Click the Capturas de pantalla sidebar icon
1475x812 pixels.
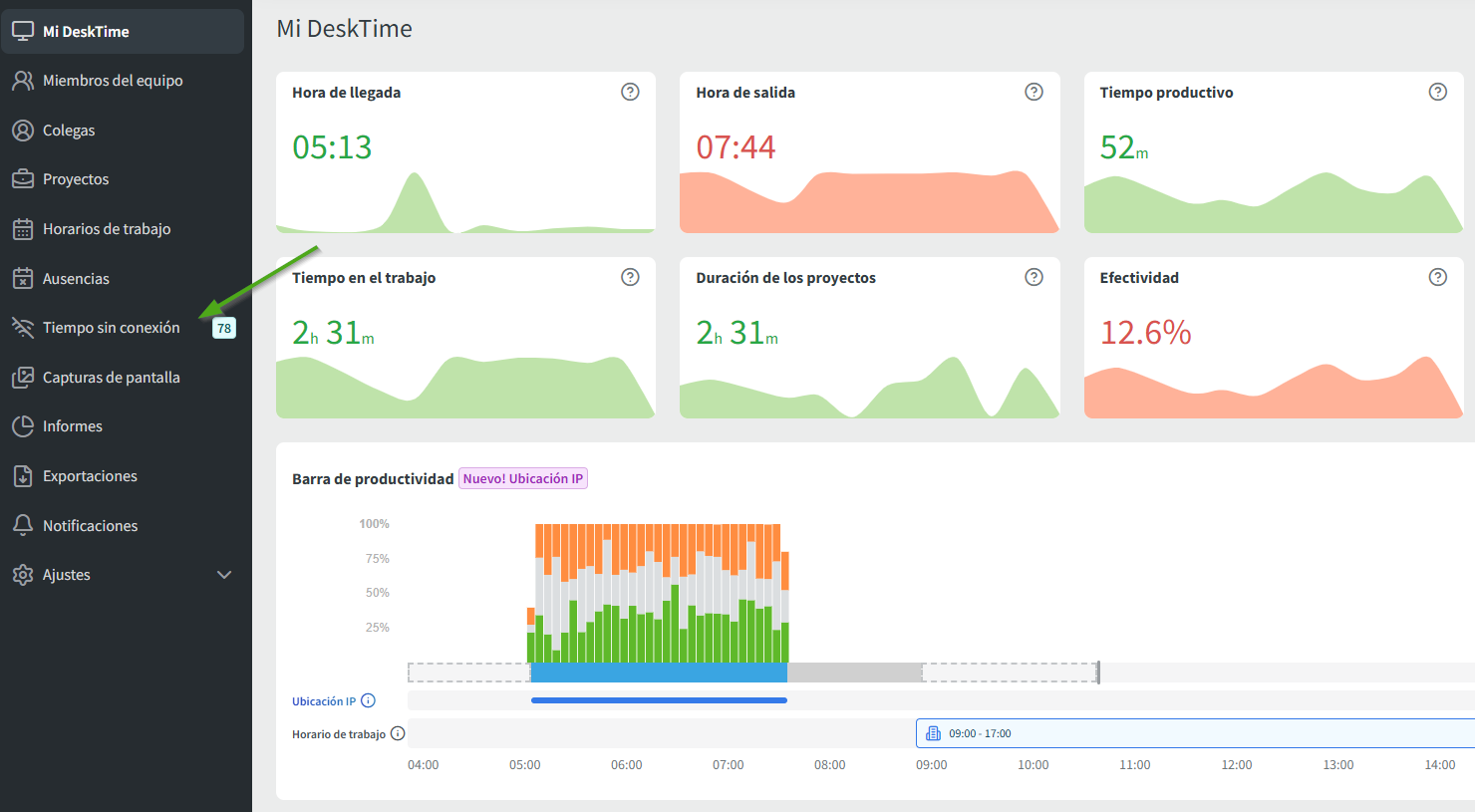click(x=22, y=378)
